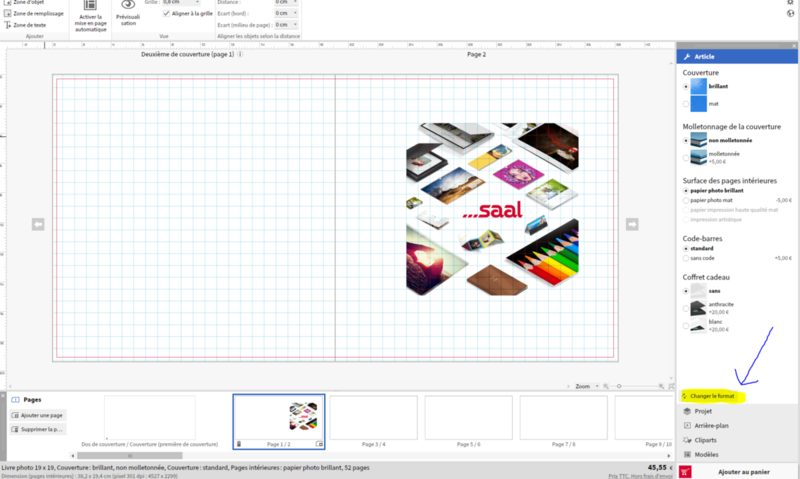
Task: Select sans coffret cadeau option
Action: point(686,291)
